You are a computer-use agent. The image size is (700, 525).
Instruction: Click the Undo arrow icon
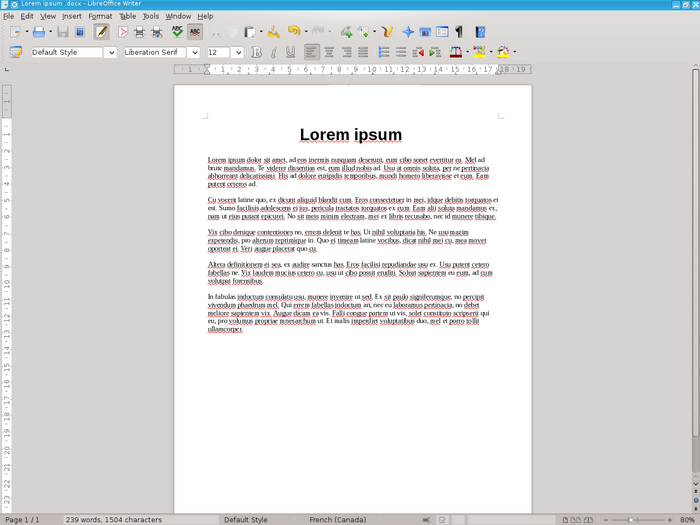(294, 32)
